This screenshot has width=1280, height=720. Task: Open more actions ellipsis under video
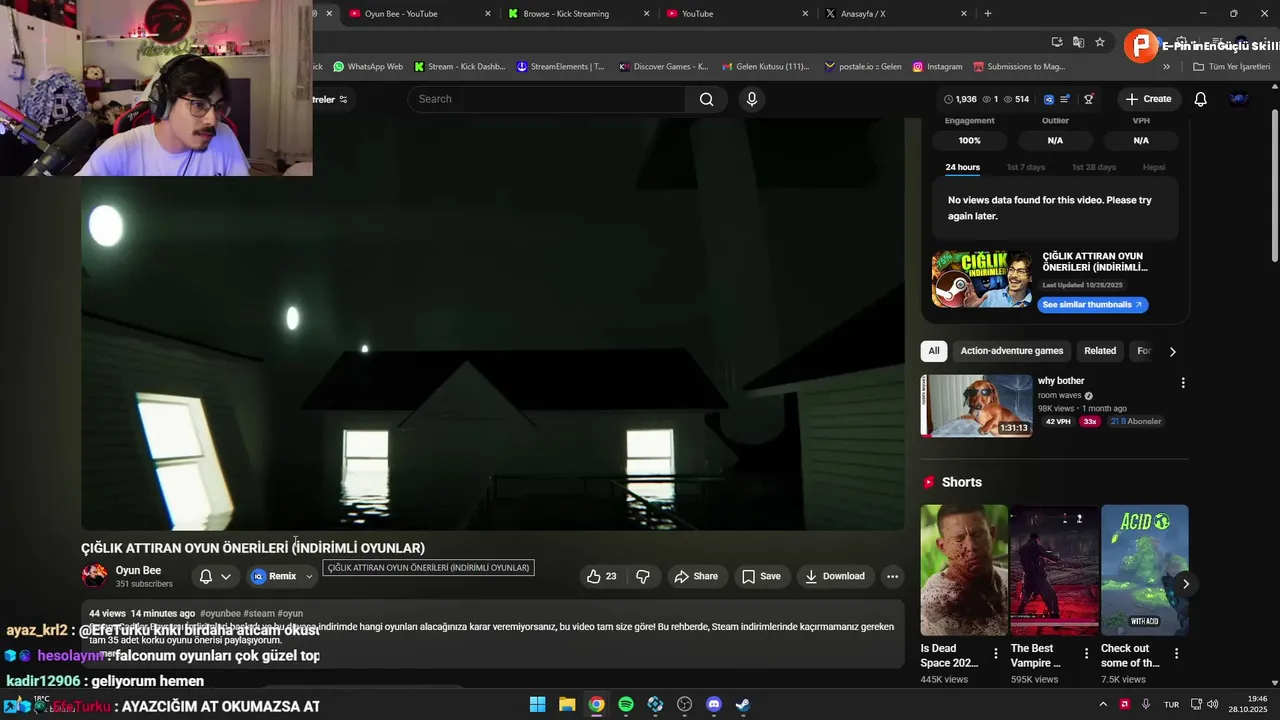pos(892,576)
